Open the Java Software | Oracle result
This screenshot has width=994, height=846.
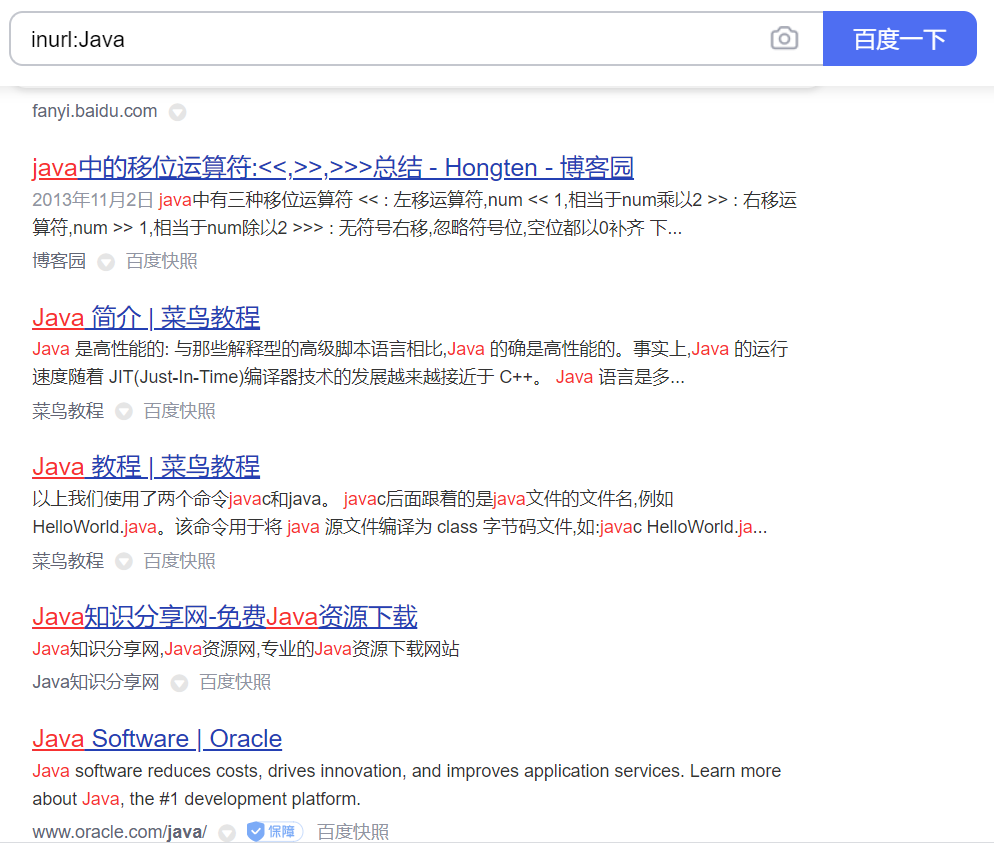(157, 738)
